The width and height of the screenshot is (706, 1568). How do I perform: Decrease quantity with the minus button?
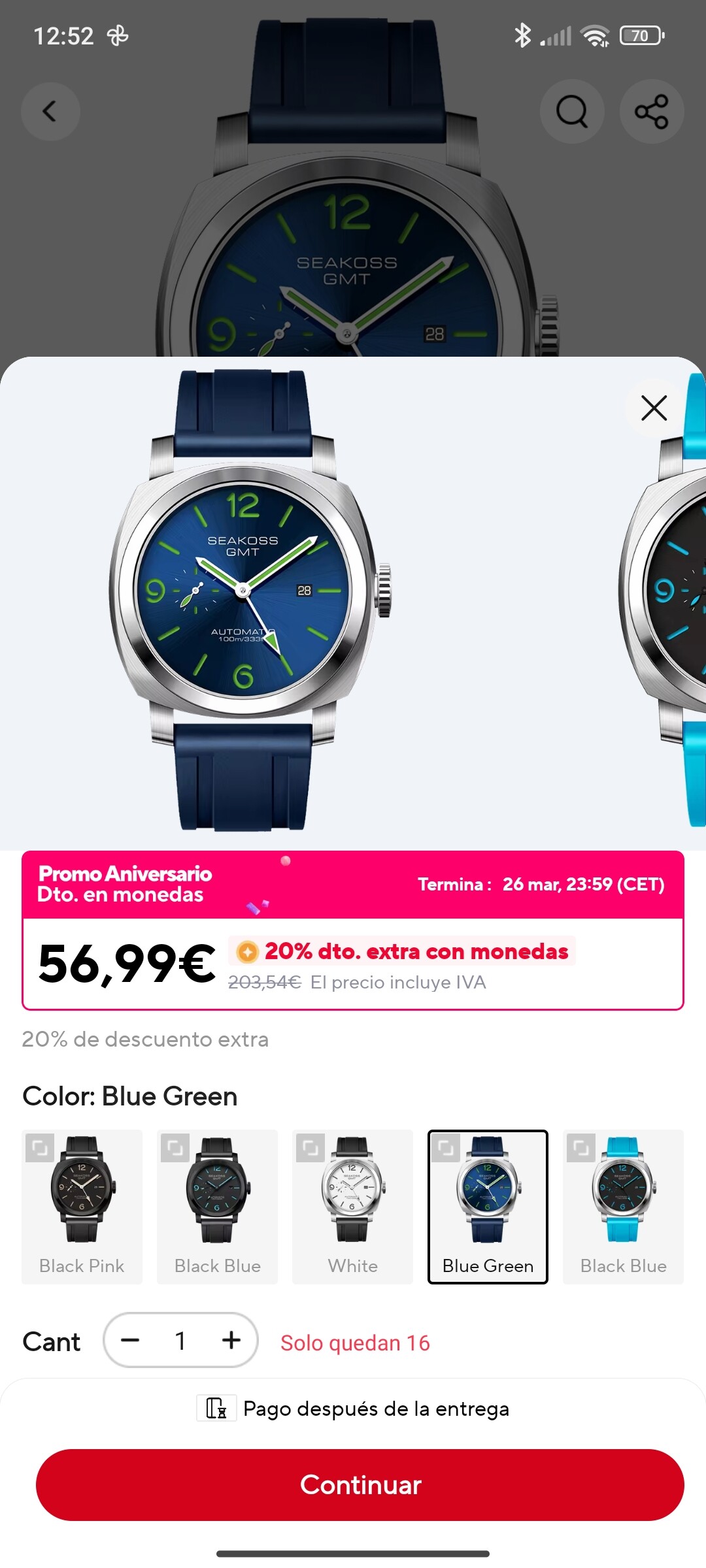coord(130,1340)
